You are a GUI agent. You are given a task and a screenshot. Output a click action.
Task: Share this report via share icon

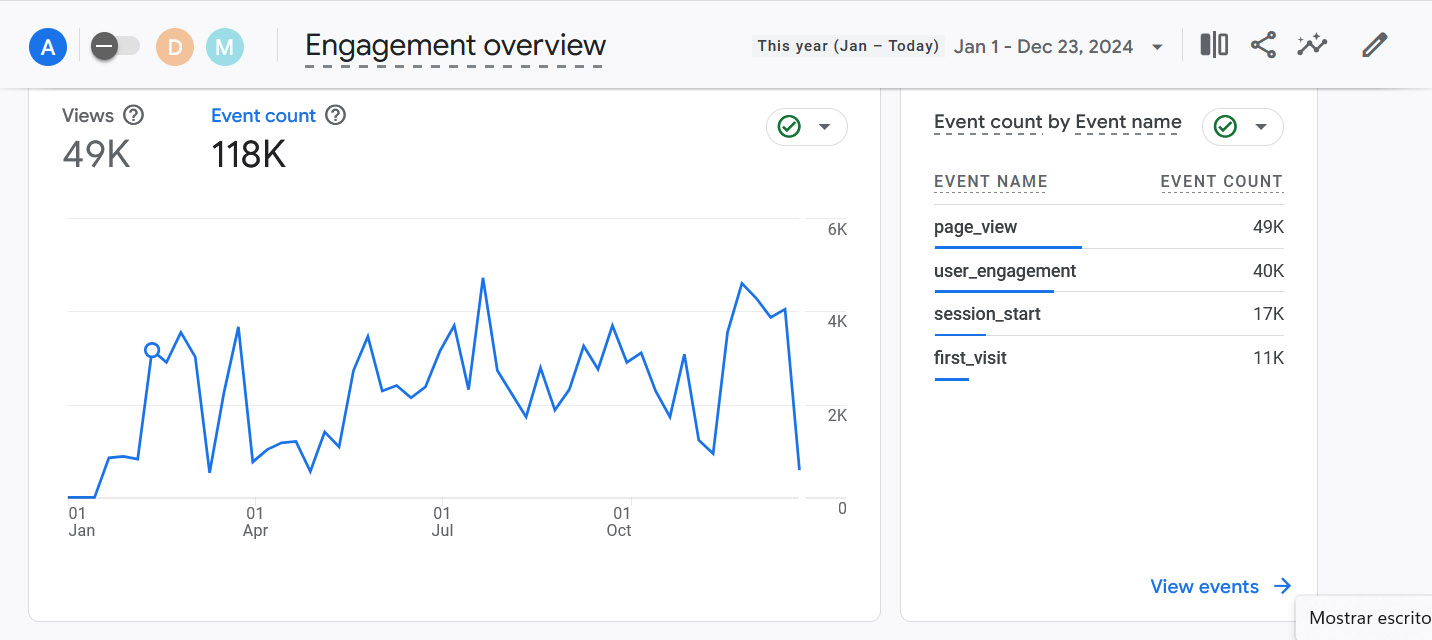pyautogui.click(x=1263, y=45)
